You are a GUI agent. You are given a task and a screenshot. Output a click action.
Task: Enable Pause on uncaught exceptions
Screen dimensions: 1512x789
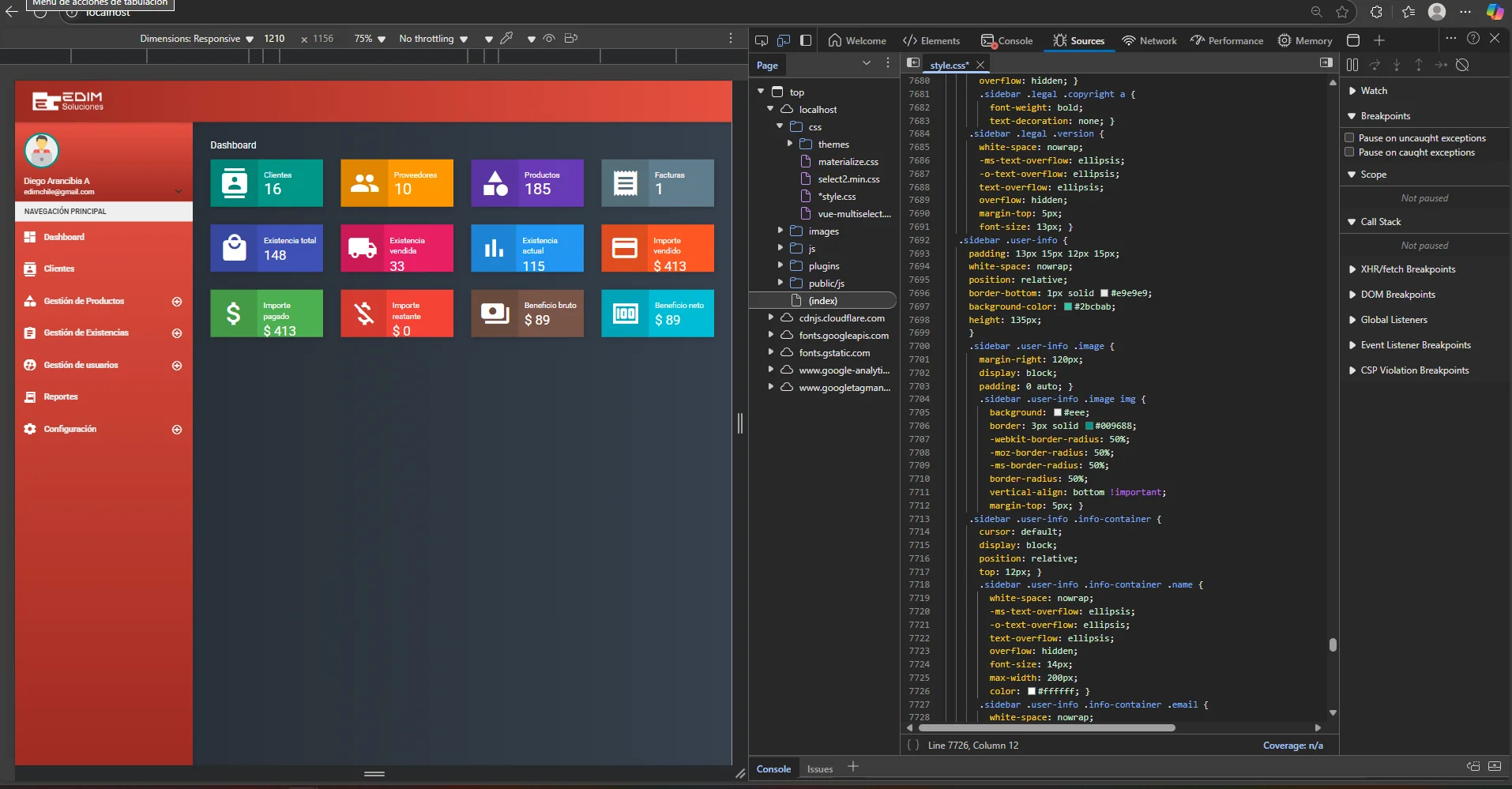tap(1350, 137)
